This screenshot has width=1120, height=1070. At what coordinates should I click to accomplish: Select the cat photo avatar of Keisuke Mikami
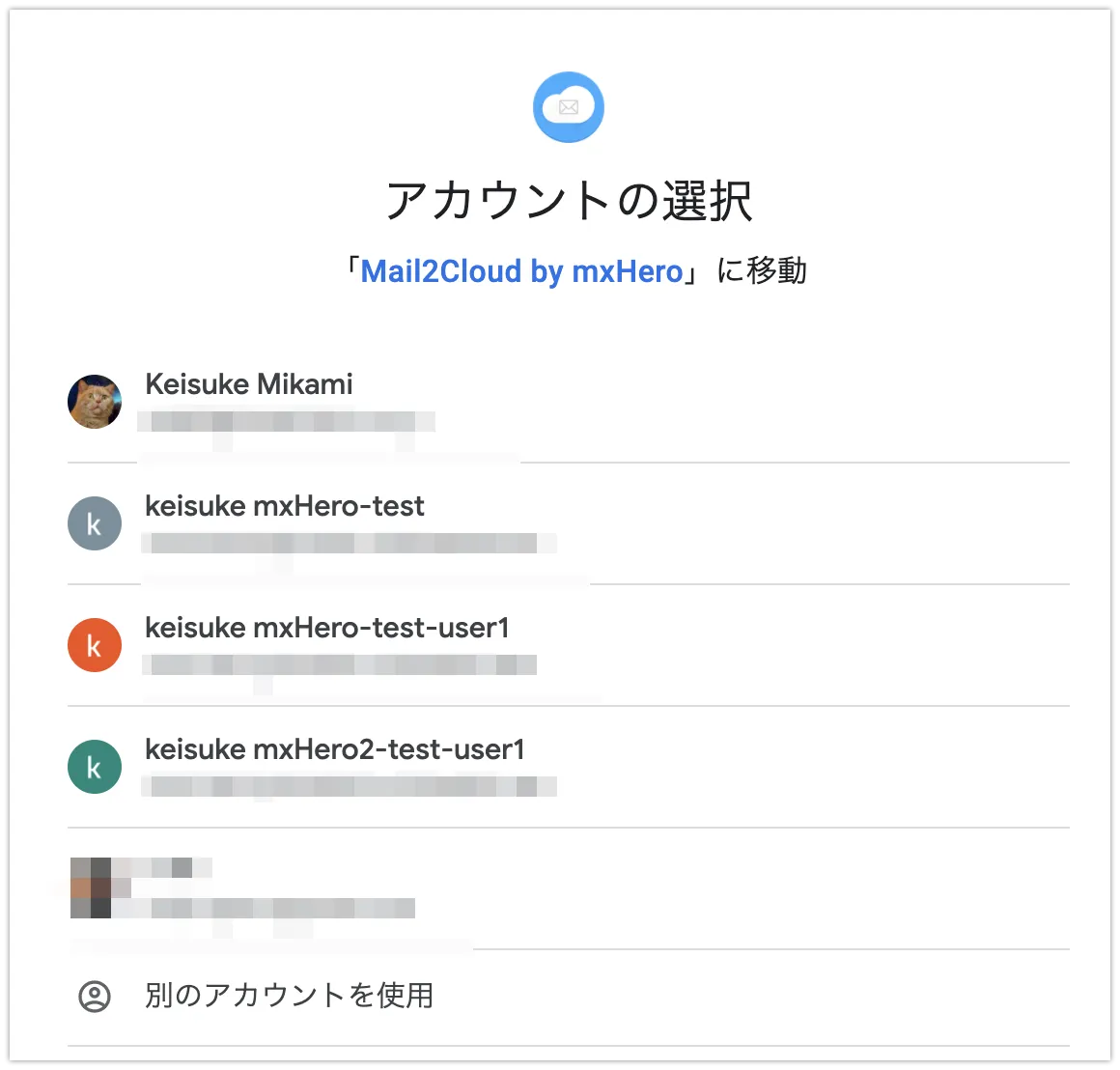coord(95,402)
